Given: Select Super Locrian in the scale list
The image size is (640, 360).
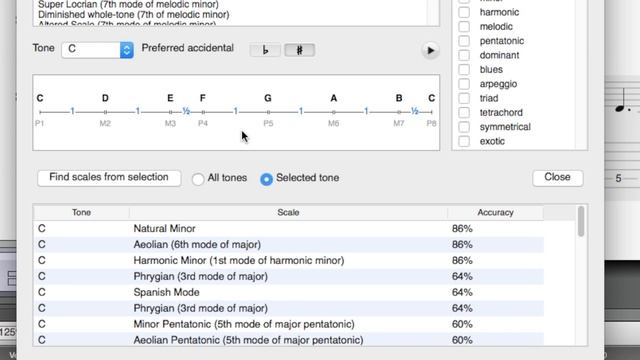Looking at the screenshot, I should (x=128, y=4).
